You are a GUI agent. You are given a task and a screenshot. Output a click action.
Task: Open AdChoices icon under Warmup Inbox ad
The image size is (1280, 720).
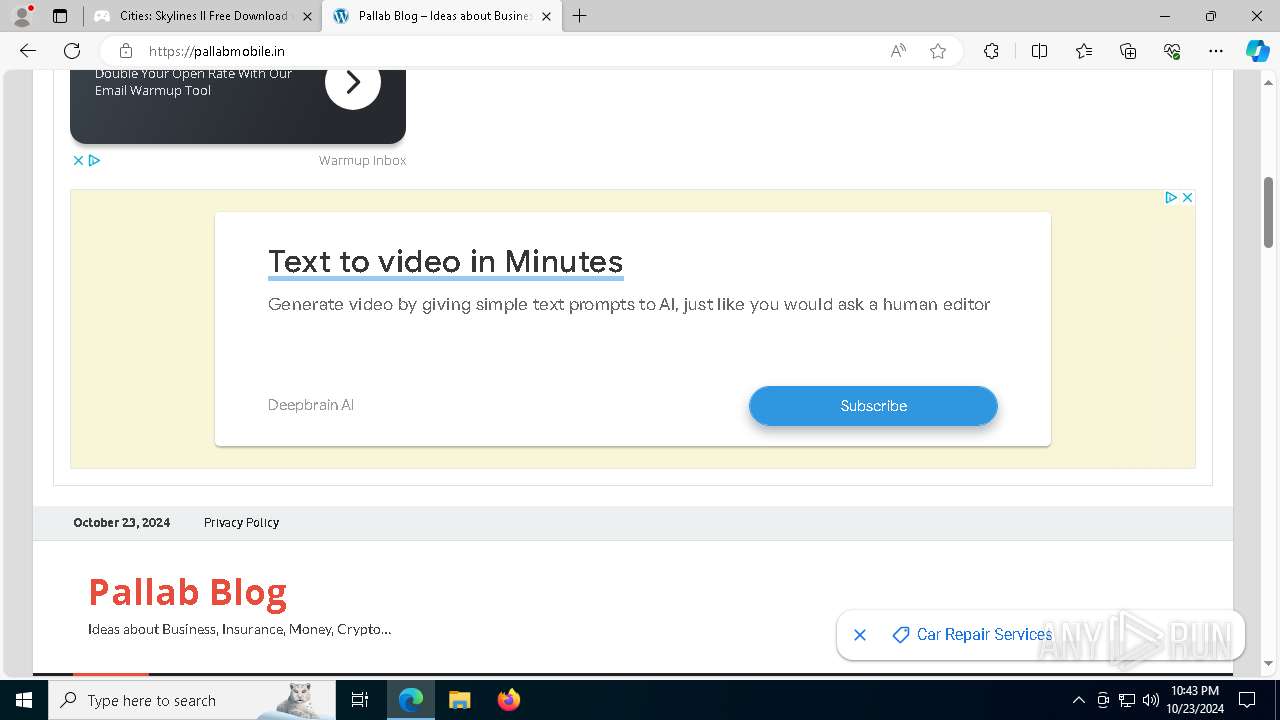pyautogui.click(x=94, y=160)
